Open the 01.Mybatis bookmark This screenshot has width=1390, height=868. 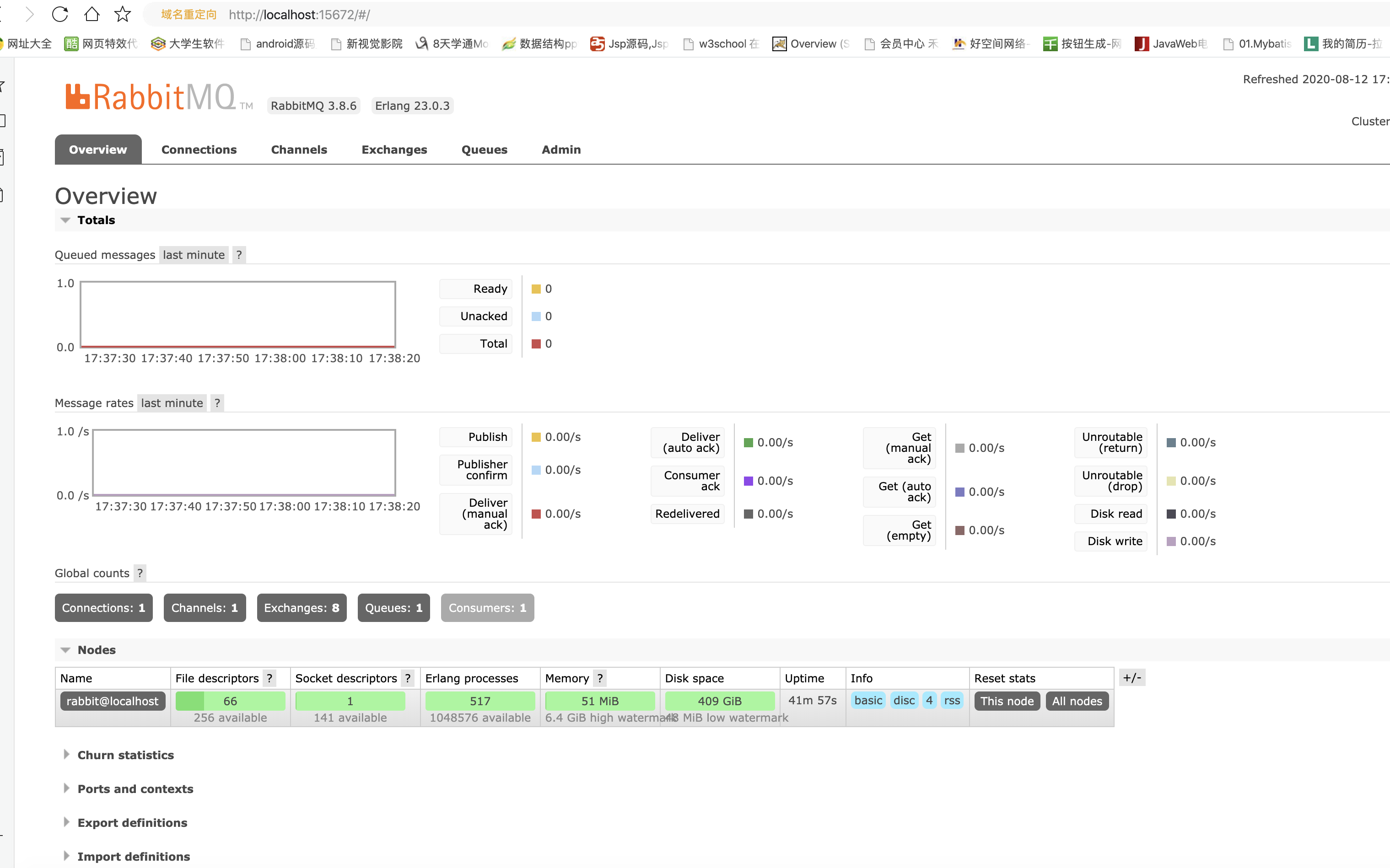[1257, 43]
